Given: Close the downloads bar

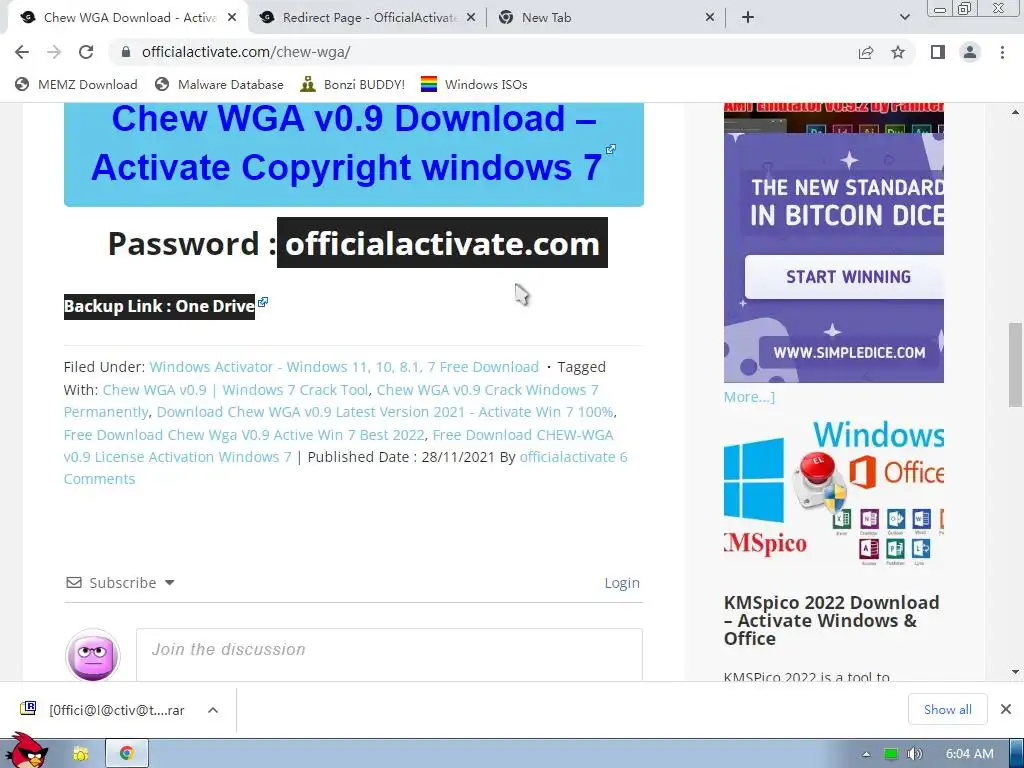Looking at the screenshot, I should (1006, 709).
